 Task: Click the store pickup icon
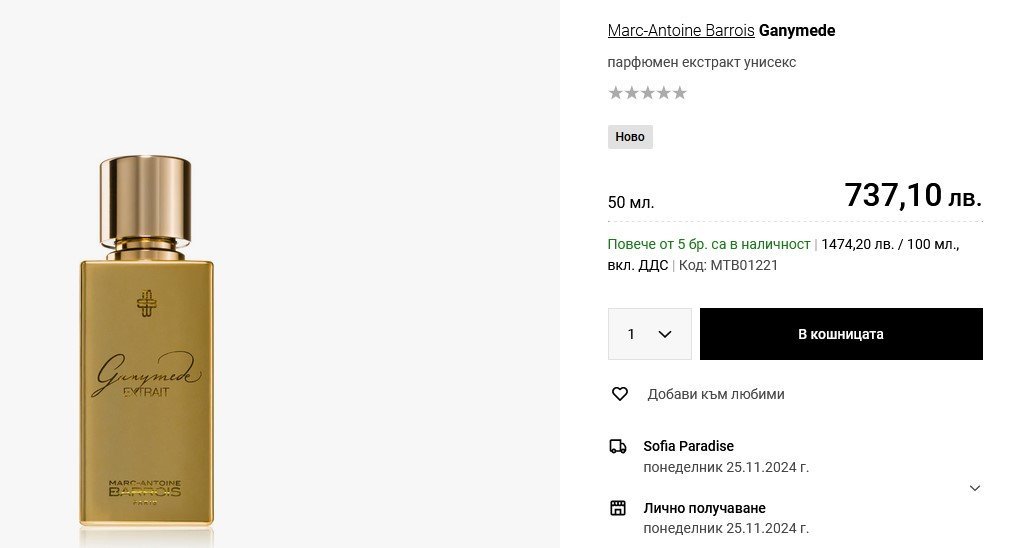tap(618, 508)
